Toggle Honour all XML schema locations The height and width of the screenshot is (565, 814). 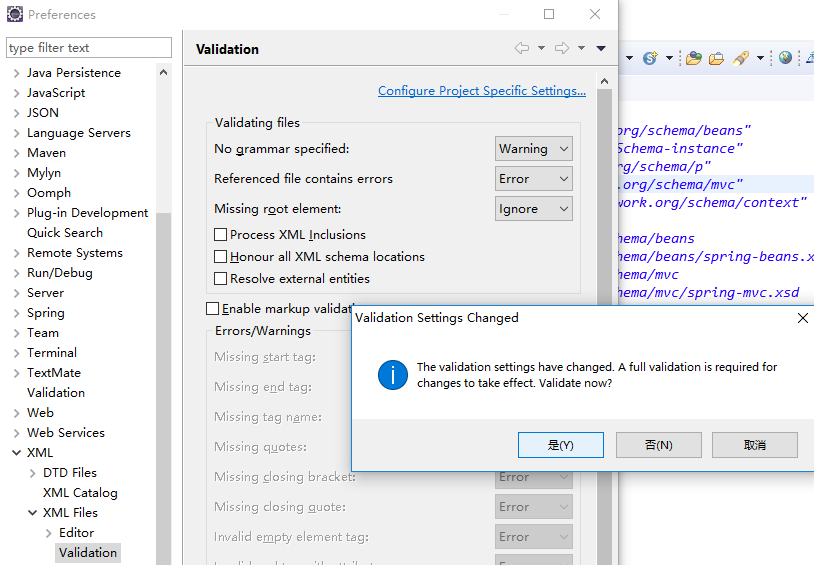pyautogui.click(x=220, y=257)
